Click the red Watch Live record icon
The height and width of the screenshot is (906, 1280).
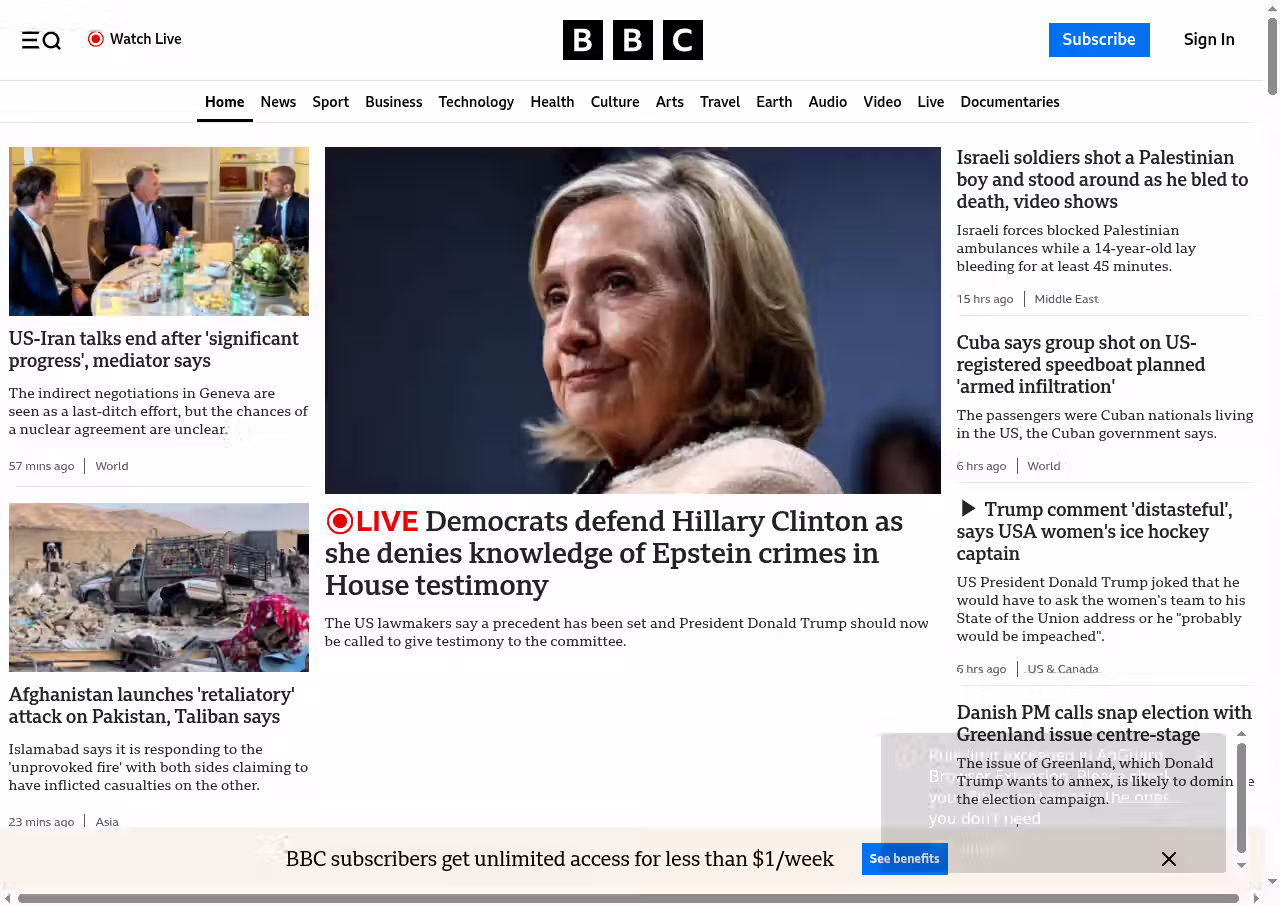click(x=96, y=39)
